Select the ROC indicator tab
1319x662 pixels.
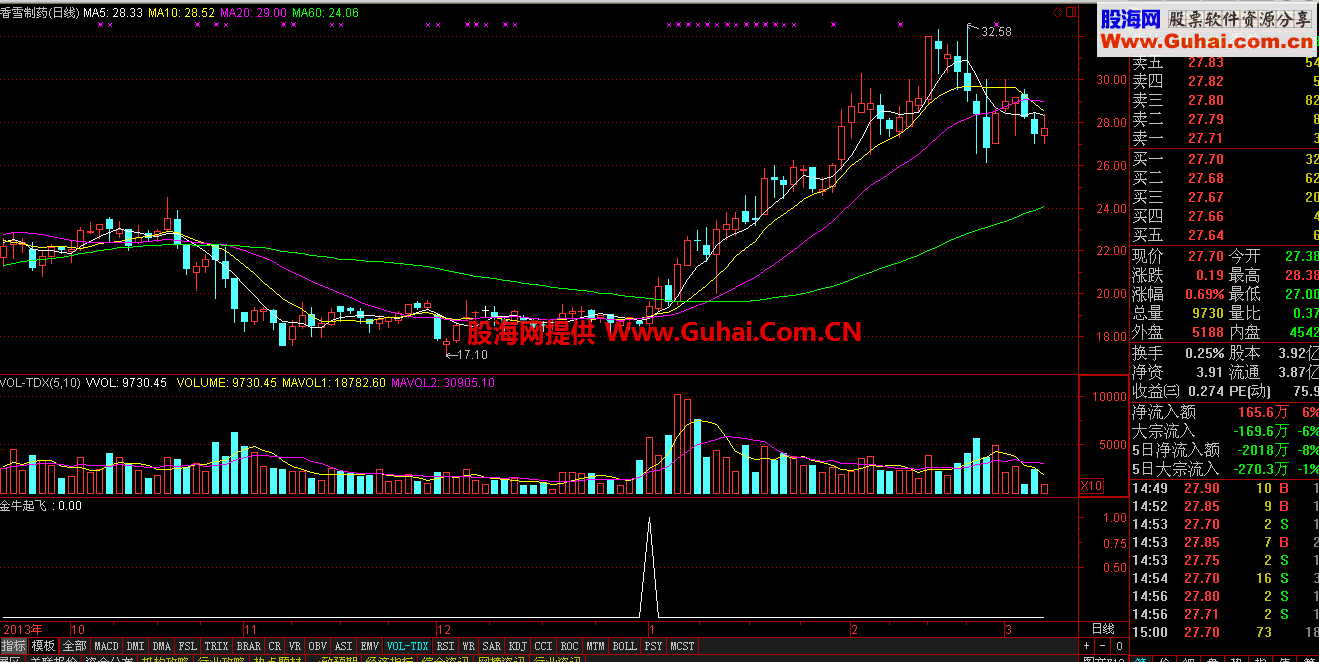(569, 646)
